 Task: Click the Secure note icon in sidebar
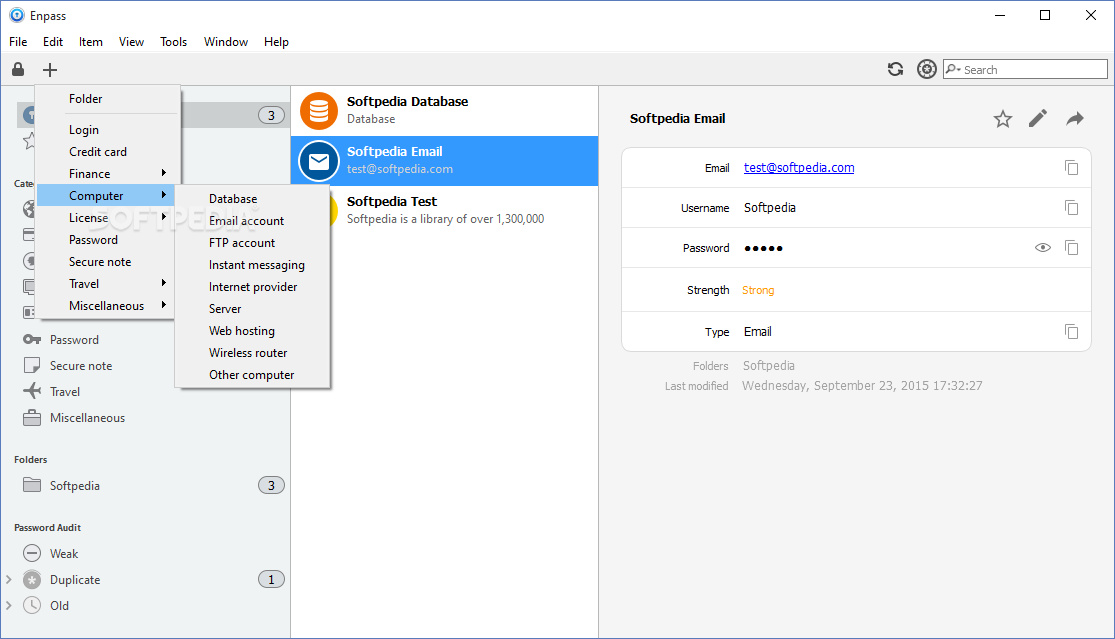point(32,365)
